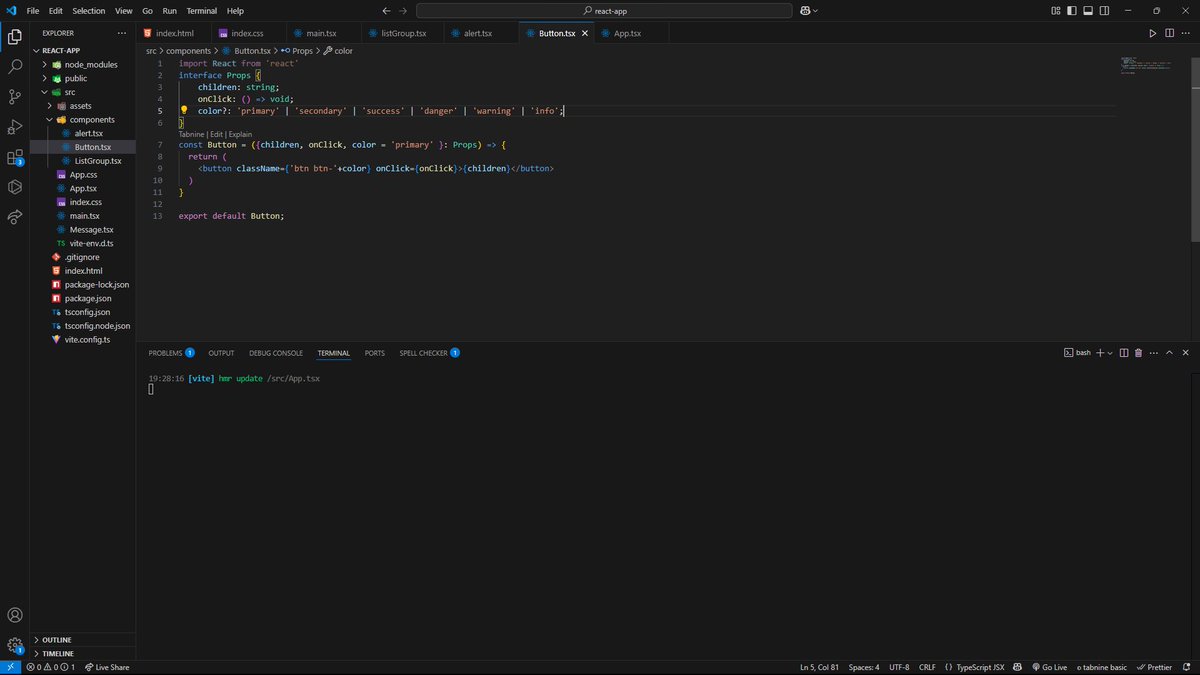Open the Manage gear icon

click(15, 645)
